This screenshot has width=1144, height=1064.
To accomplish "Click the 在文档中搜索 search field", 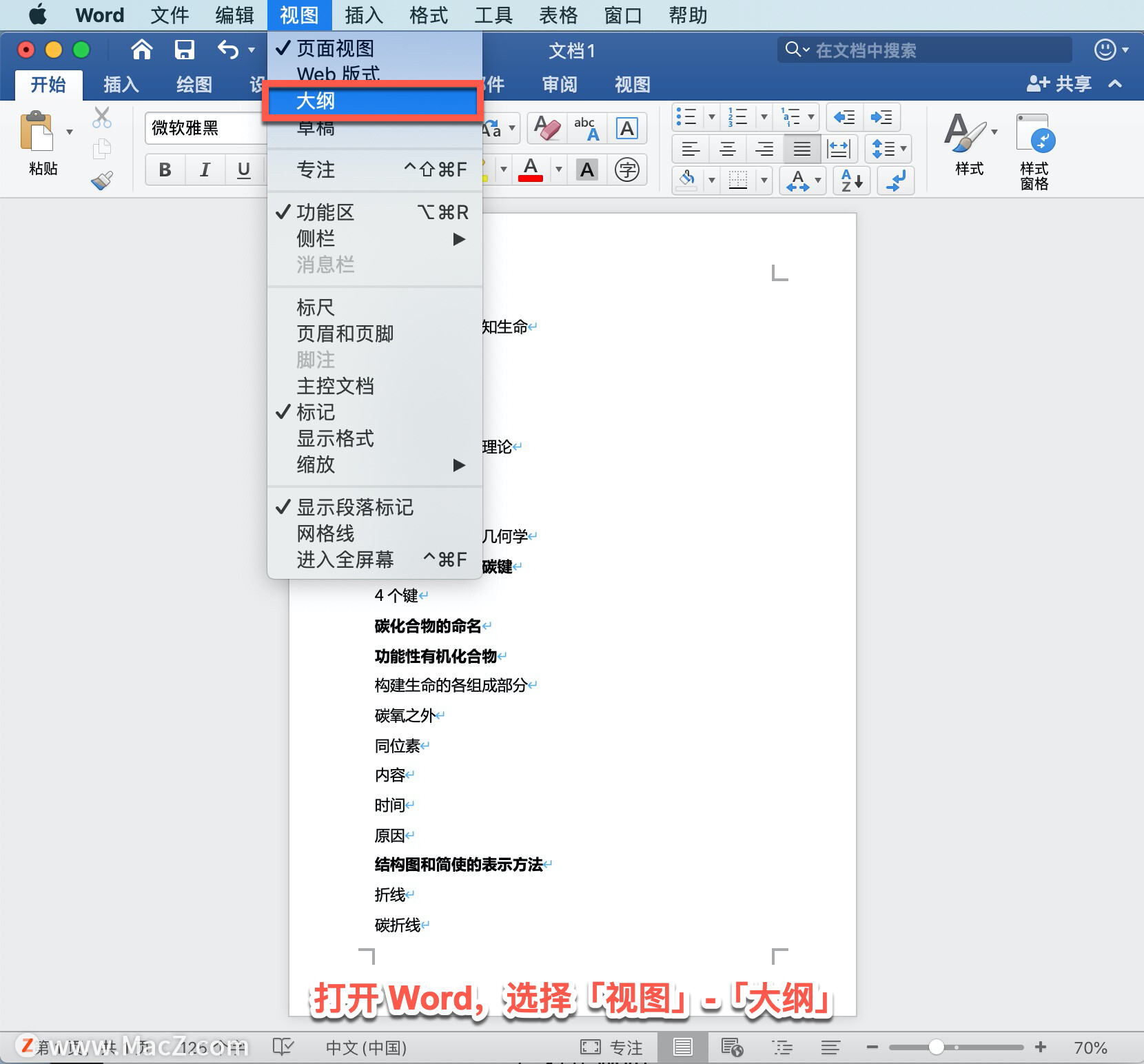I will [925, 50].
